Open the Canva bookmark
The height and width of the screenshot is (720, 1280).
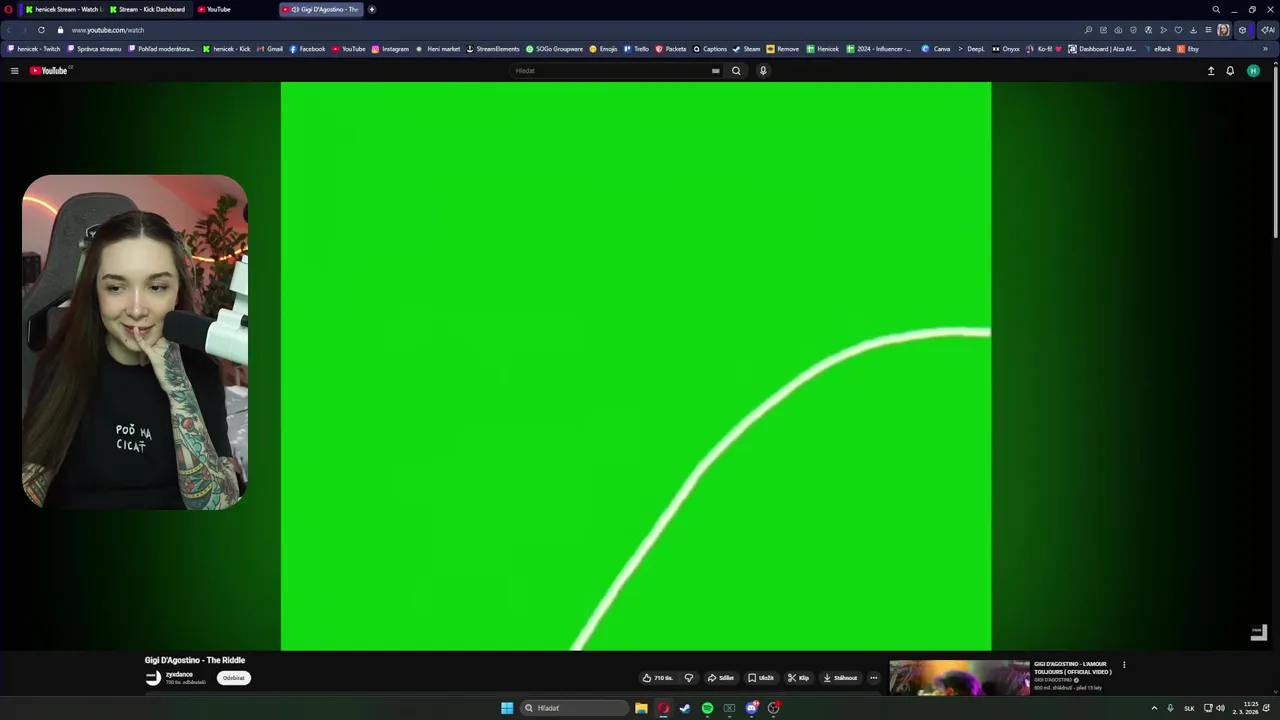(936, 49)
